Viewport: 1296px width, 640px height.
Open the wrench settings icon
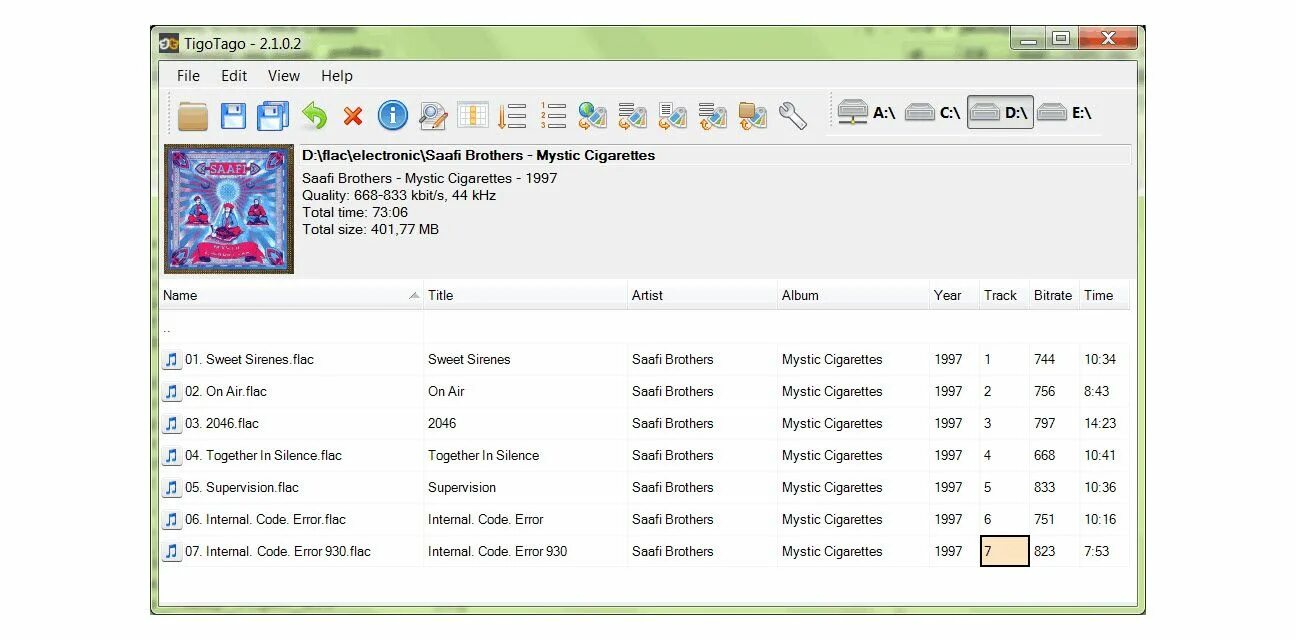pos(792,116)
